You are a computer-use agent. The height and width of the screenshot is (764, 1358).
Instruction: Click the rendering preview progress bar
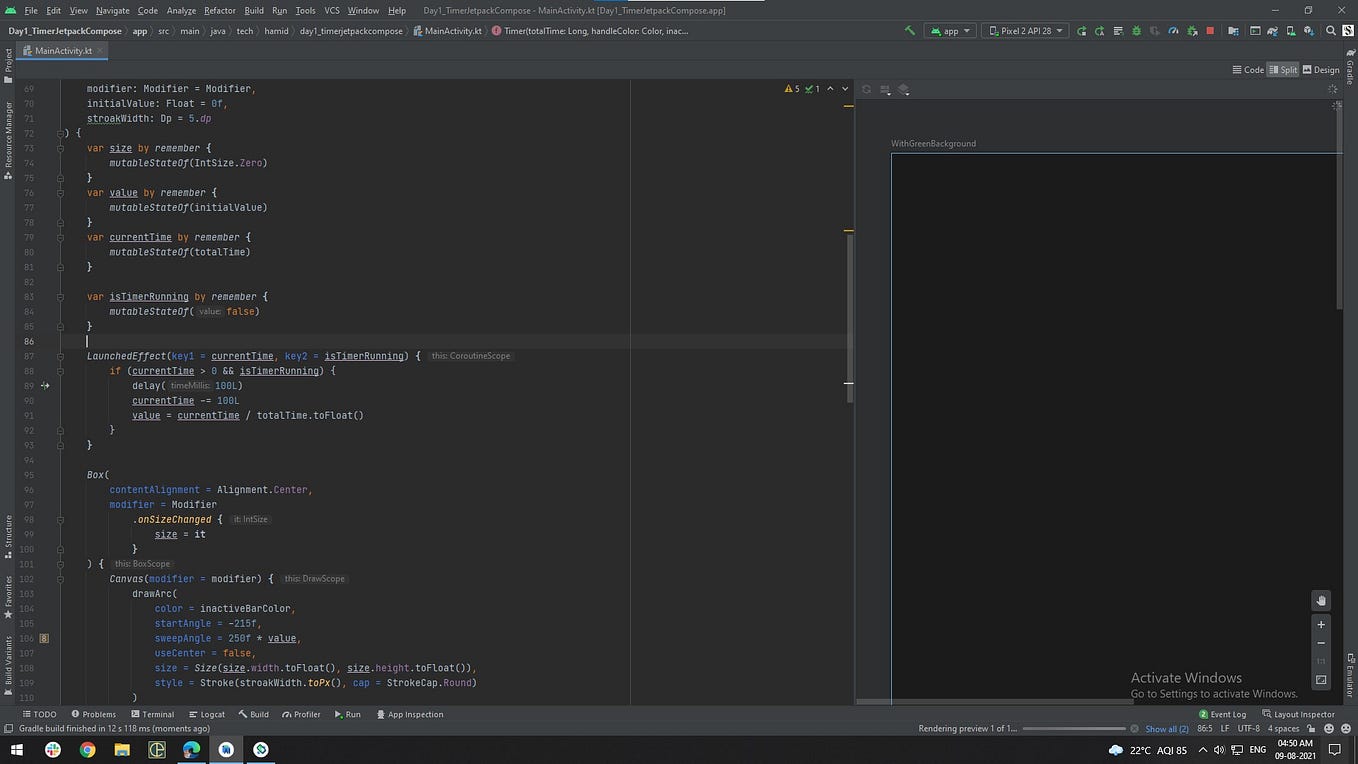tap(1074, 729)
